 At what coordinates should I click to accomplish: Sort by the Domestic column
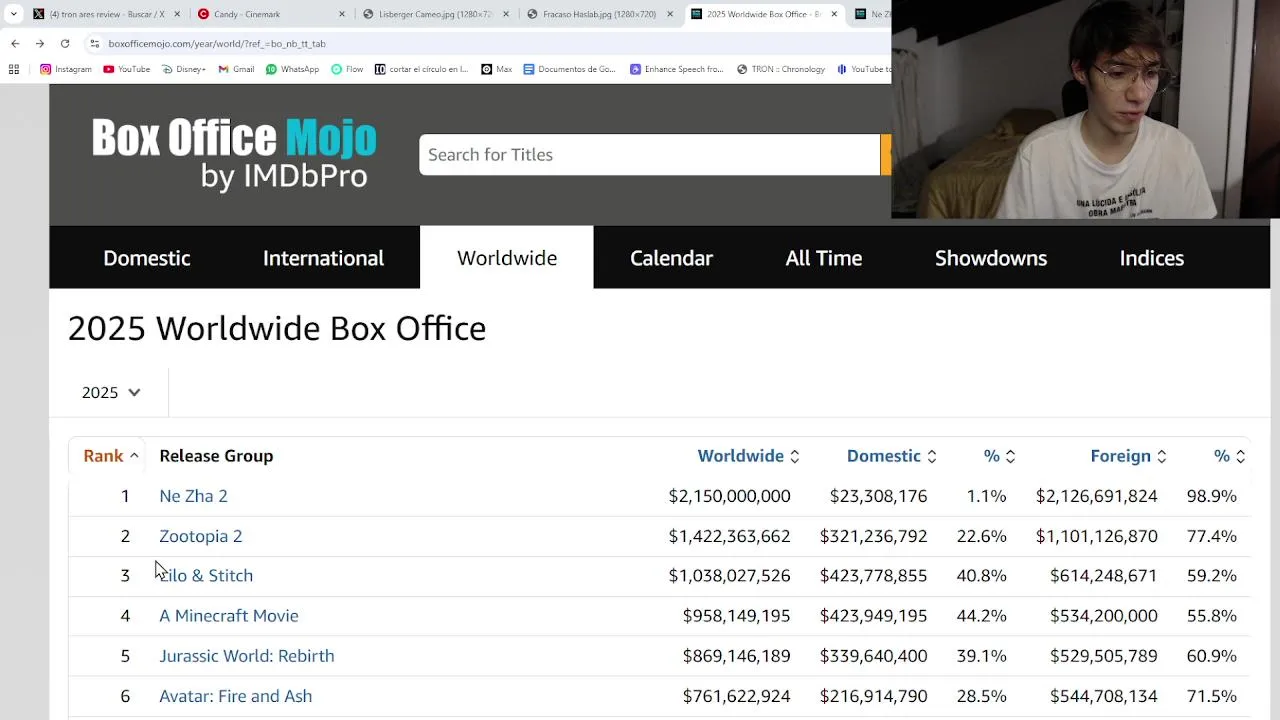point(892,456)
